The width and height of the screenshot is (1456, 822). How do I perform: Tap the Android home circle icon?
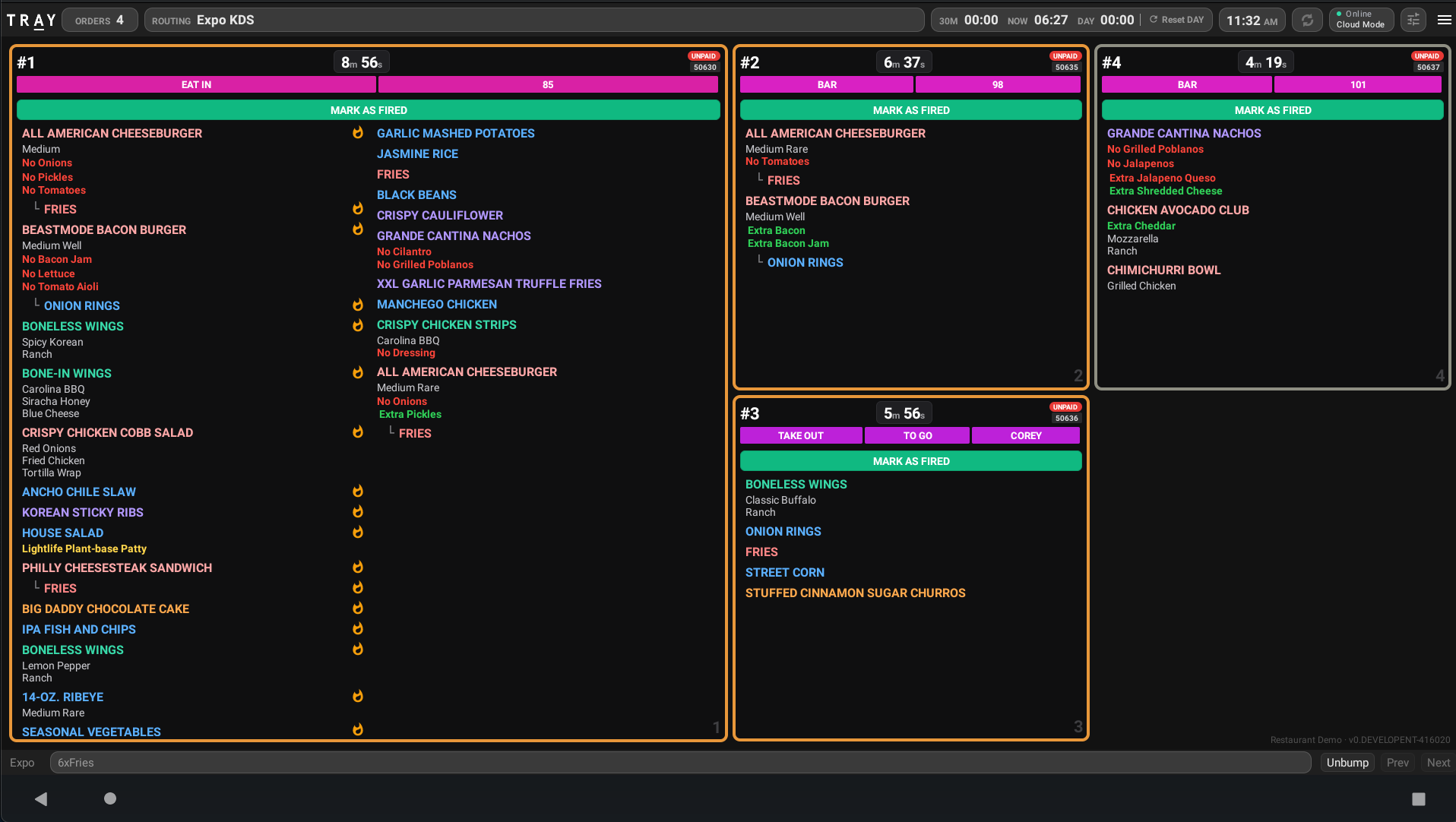click(x=110, y=798)
